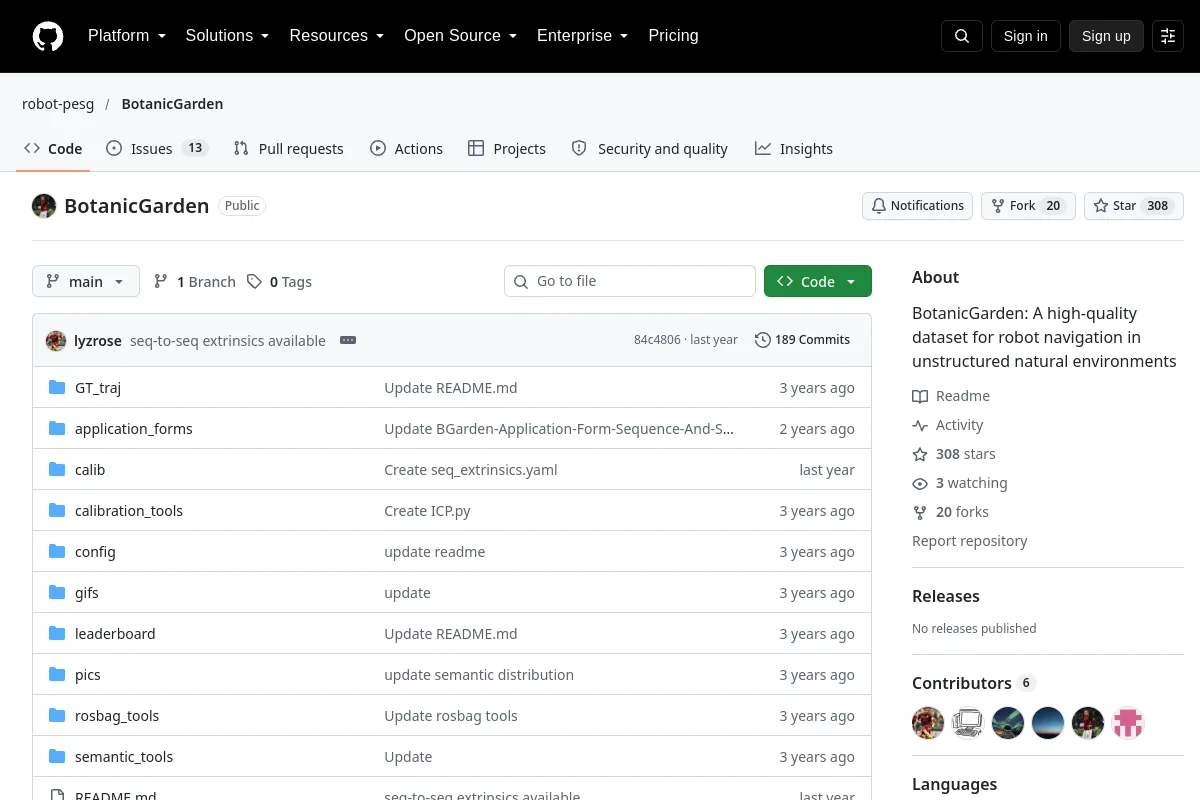
Task: Click the gifs folder icon
Action: [57, 593]
